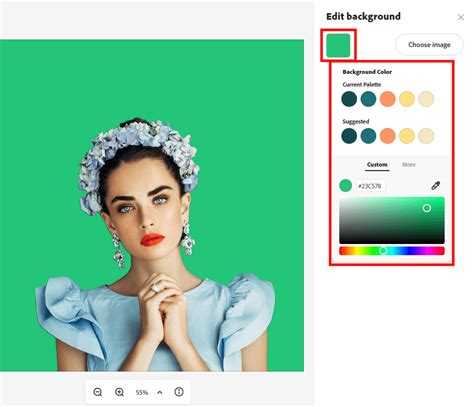474x407 pixels.
Task: Select cream swatch in Current Palette
Action: 426,99
